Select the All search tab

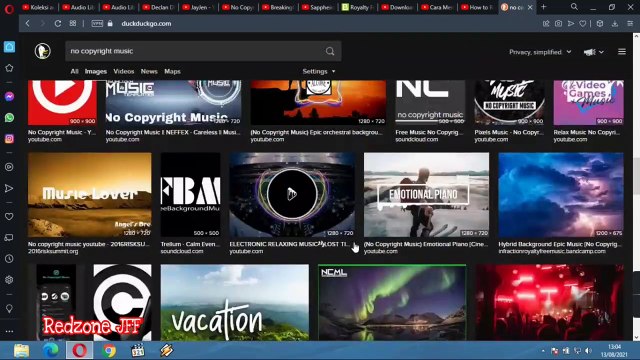pos(74,71)
